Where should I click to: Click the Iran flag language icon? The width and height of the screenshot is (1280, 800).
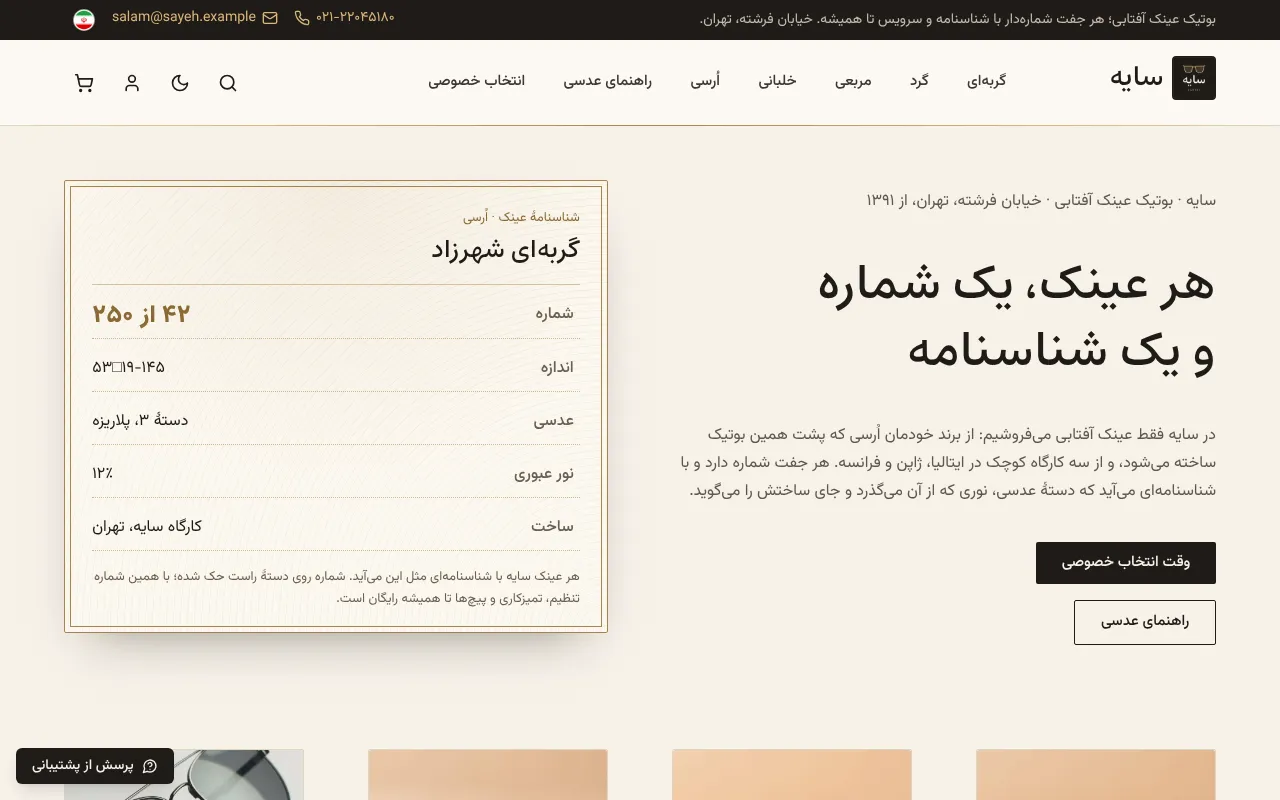(84, 20)
